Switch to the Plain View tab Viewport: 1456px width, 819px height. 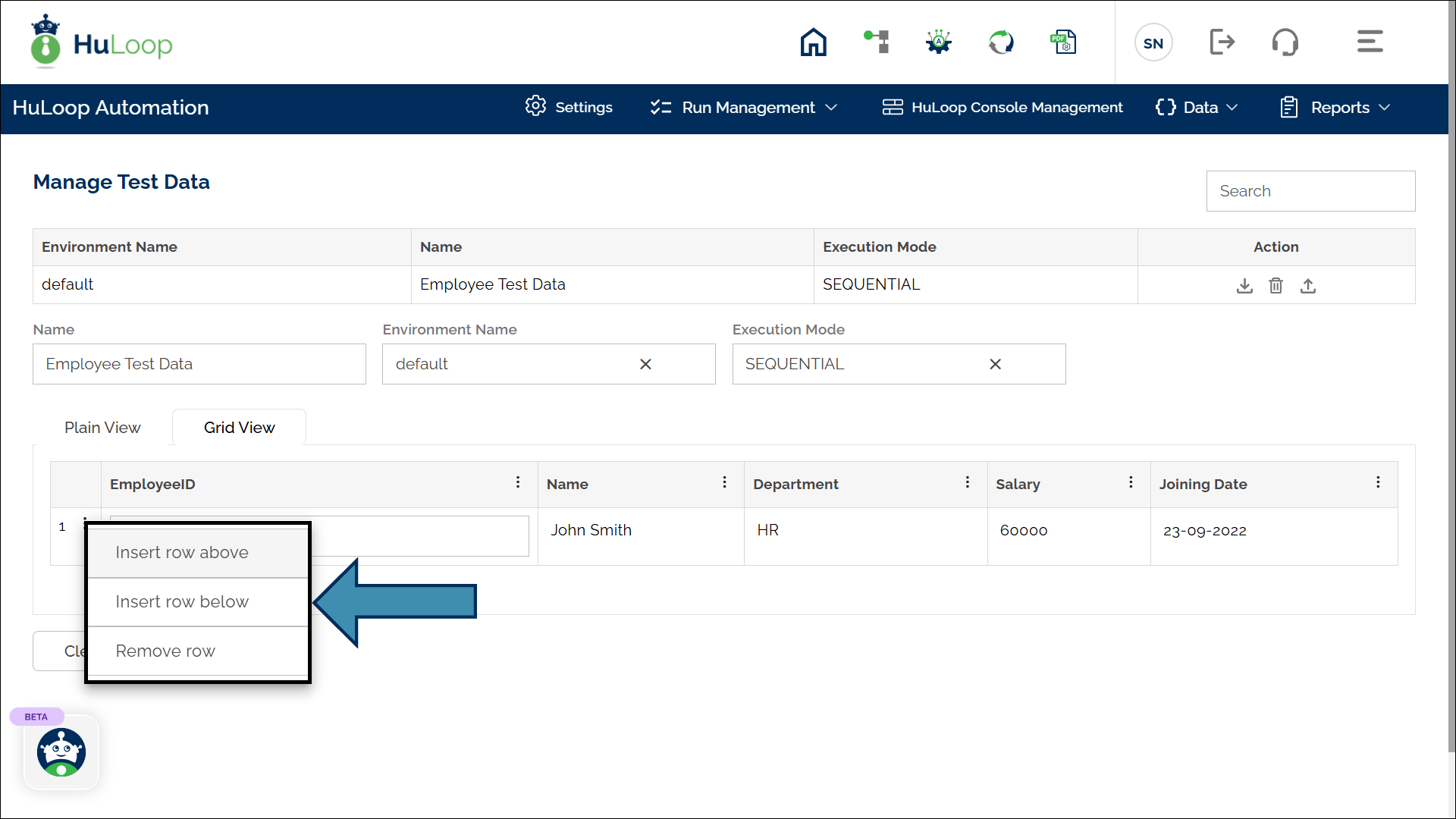coord(102,428)
